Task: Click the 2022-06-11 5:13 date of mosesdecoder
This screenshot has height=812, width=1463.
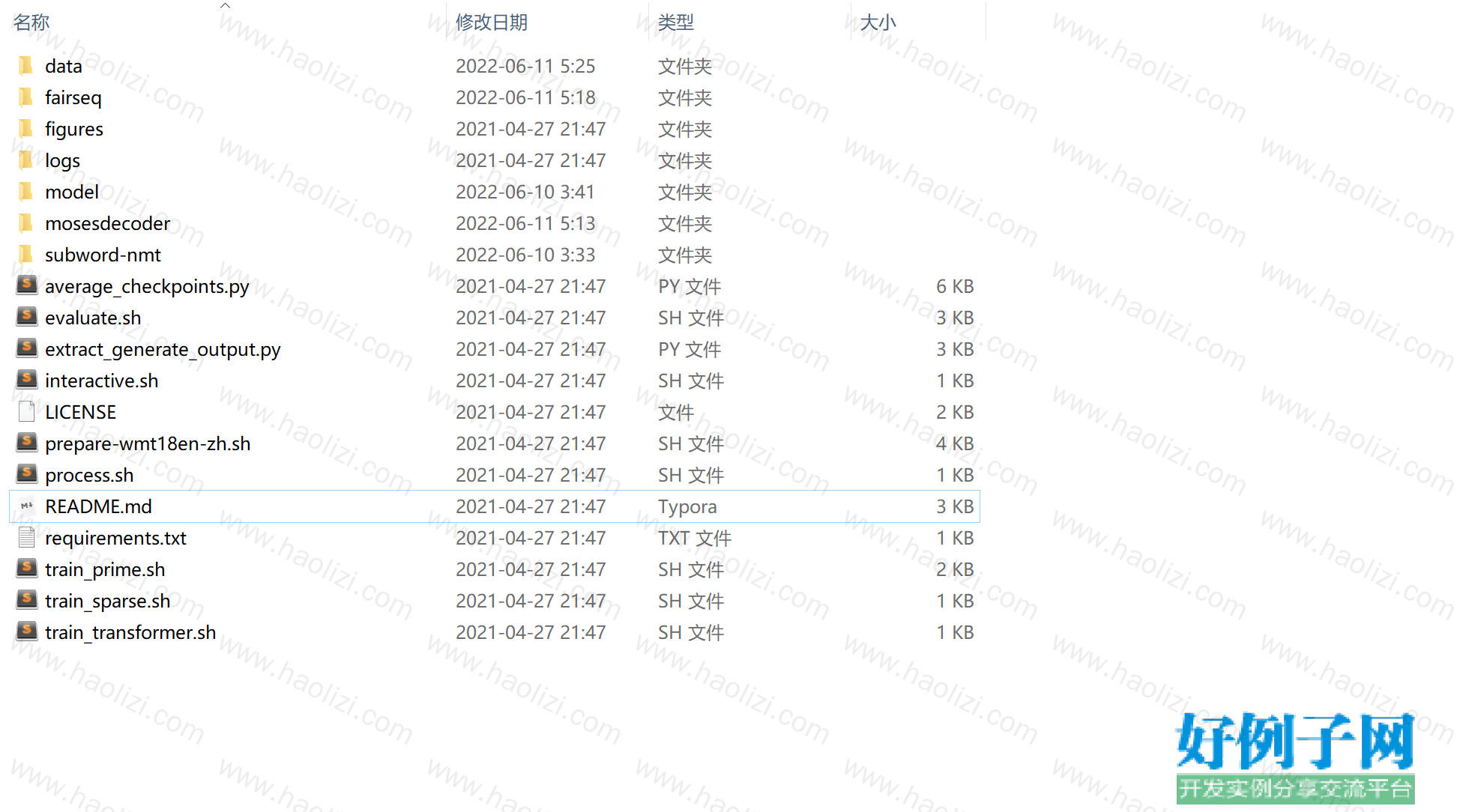Action: pyautogui.click(x=525, y=224)
